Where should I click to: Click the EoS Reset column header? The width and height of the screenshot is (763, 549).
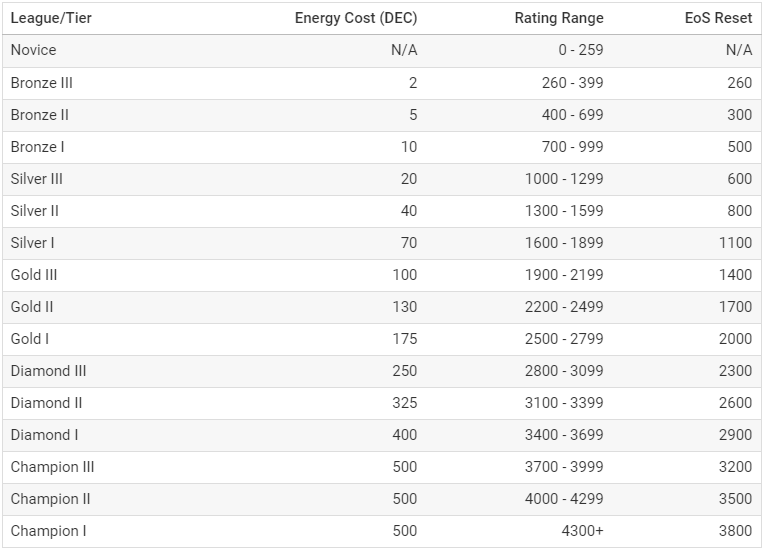[718, 18]
